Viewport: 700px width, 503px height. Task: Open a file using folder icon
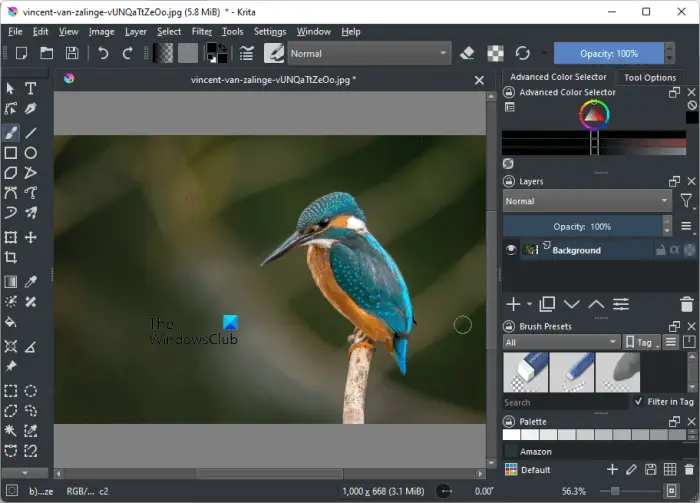click(46, 54)
